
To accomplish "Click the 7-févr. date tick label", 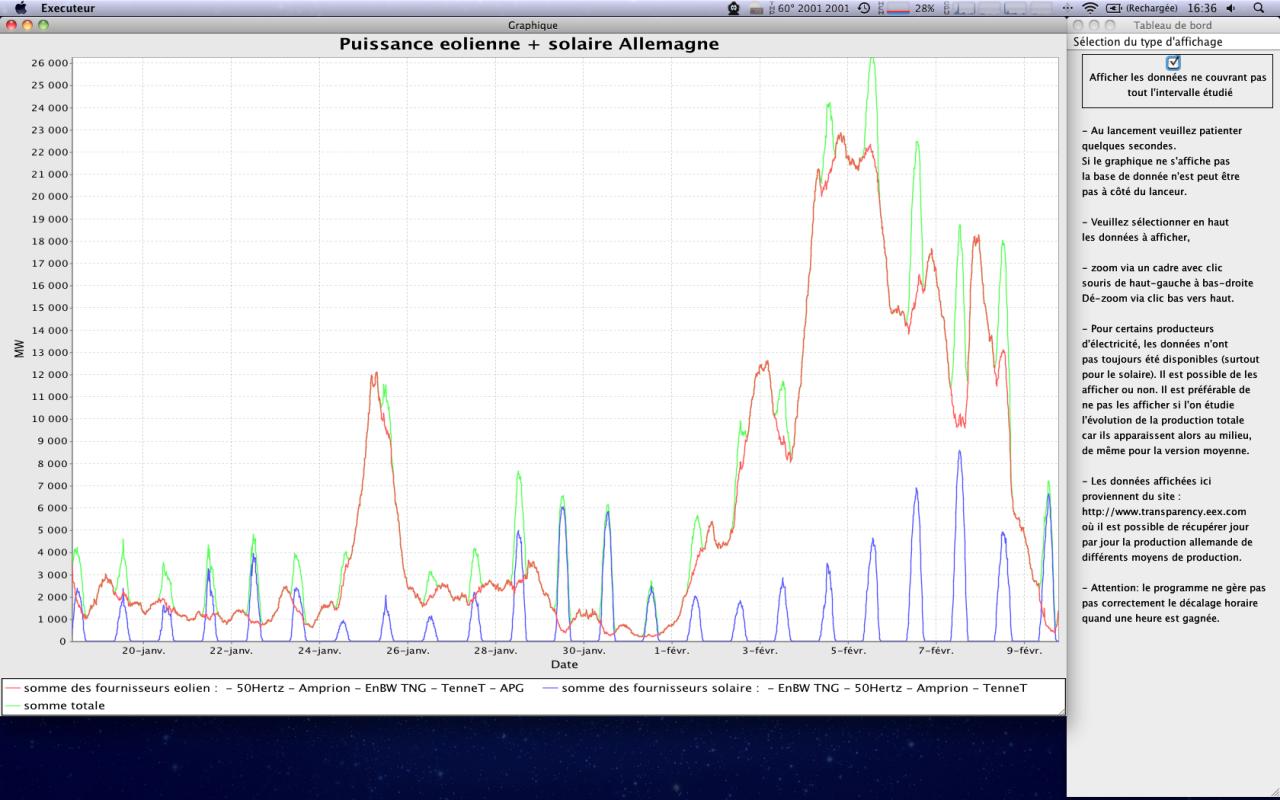I will (935, 650).
